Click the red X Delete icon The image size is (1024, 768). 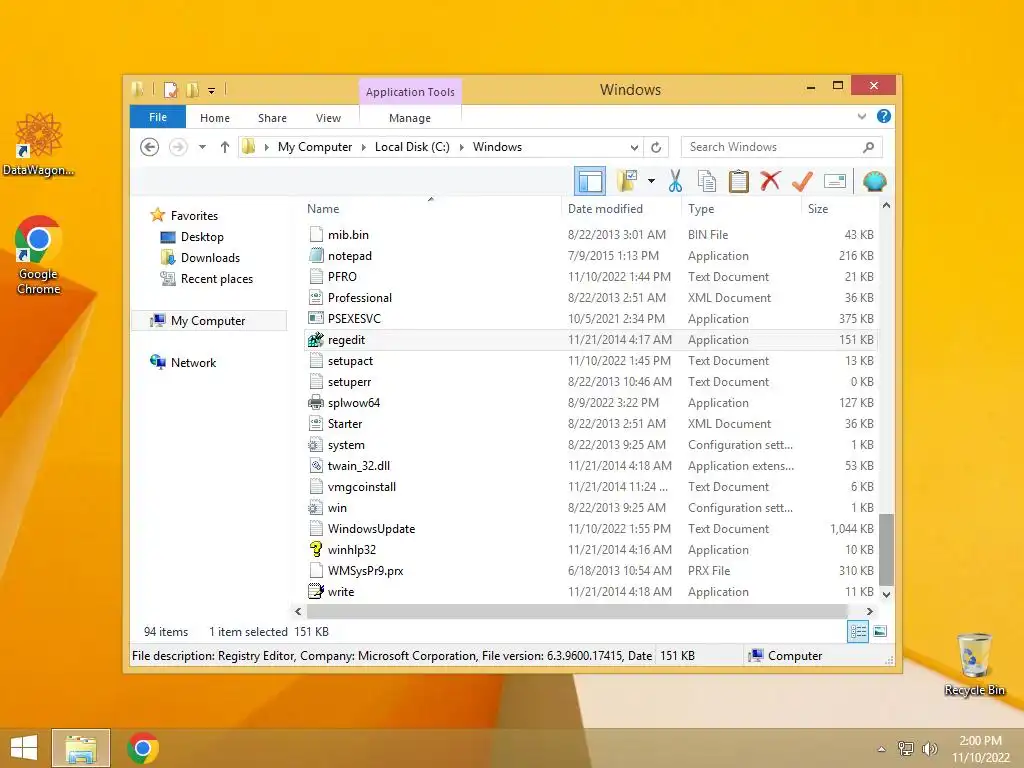(771, 181)
